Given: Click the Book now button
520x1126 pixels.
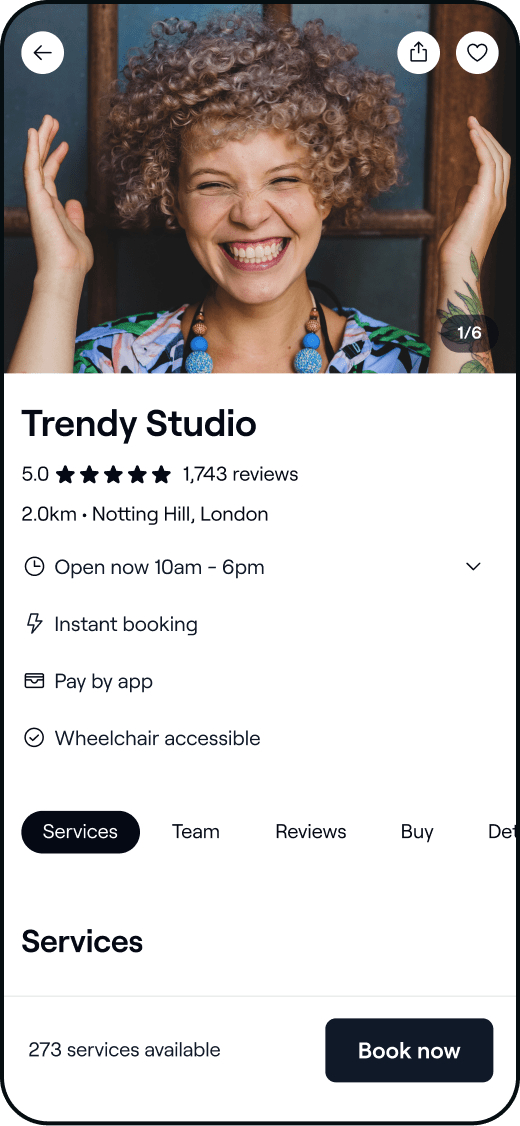Looking at the screenshot, I should point(409,1050).
